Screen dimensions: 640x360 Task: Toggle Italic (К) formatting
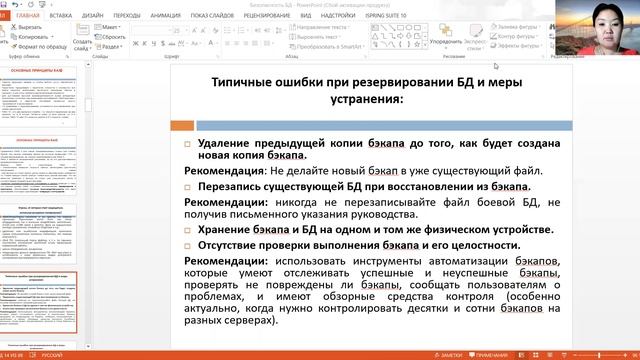(144, 43)
